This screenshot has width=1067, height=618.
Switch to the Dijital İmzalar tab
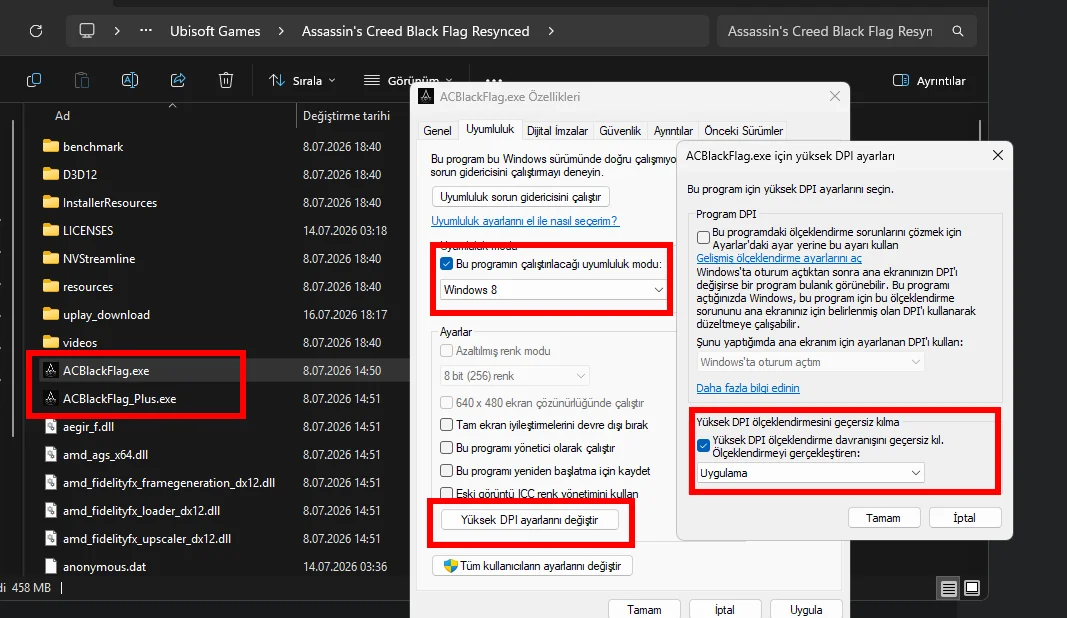click(557, 131)
